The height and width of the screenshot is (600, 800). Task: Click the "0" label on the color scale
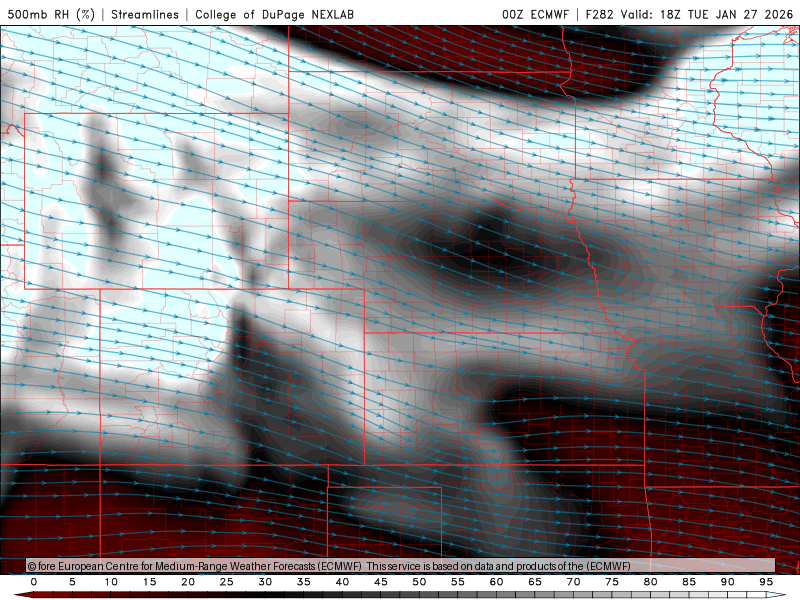(34, 582)
